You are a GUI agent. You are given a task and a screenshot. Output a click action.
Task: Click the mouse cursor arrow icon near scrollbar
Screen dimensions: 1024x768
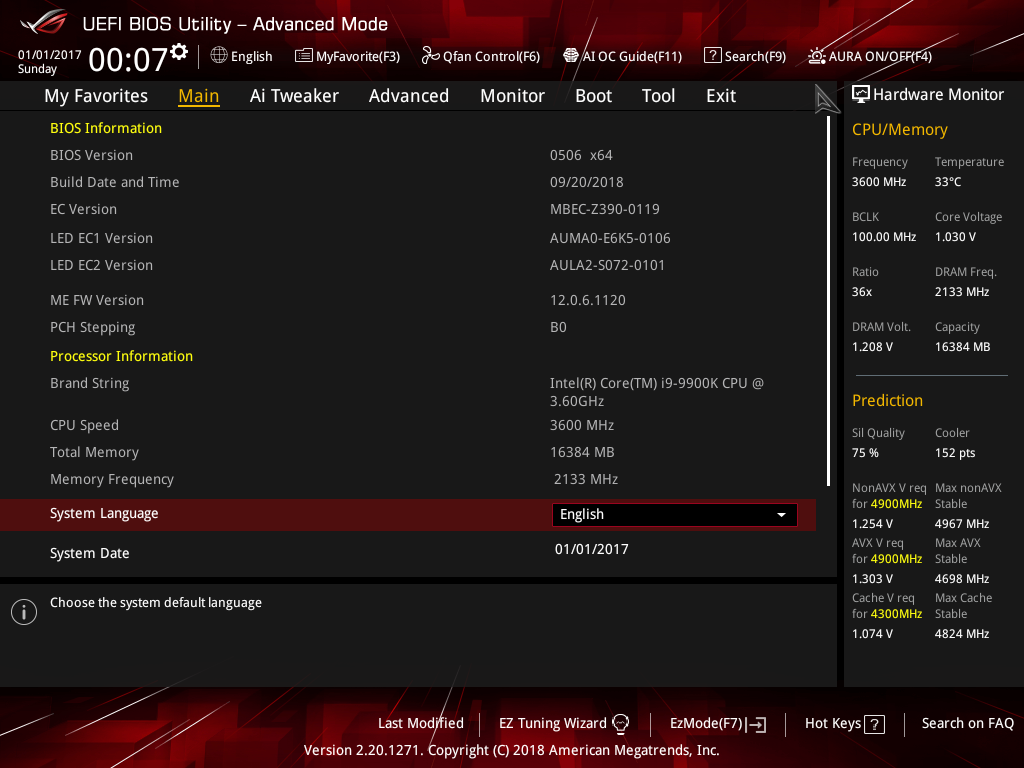coord(826,99)
